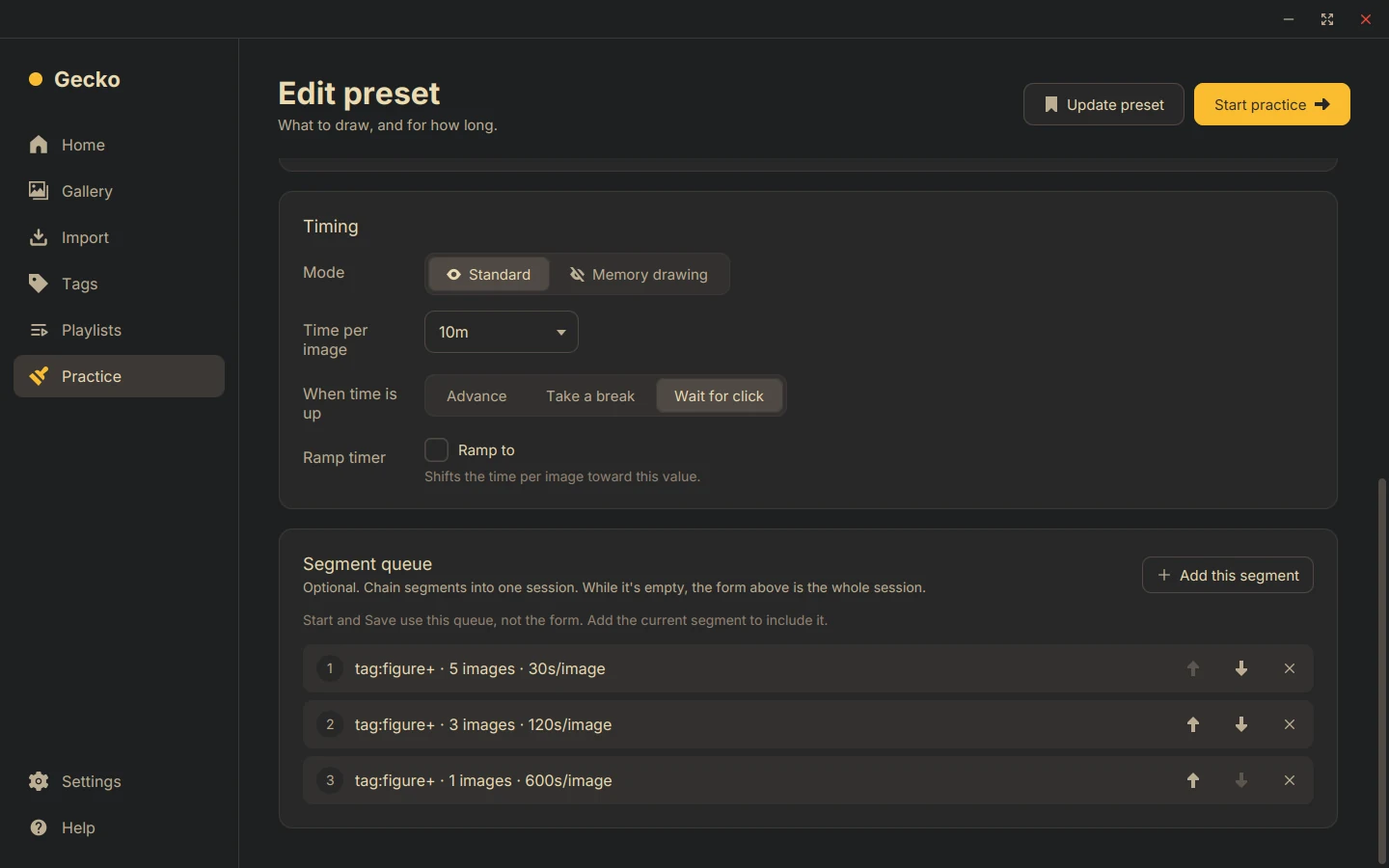Click plus icon on Add this segment
This screenshot has width=1389, height=868.
coord(1164,575)
